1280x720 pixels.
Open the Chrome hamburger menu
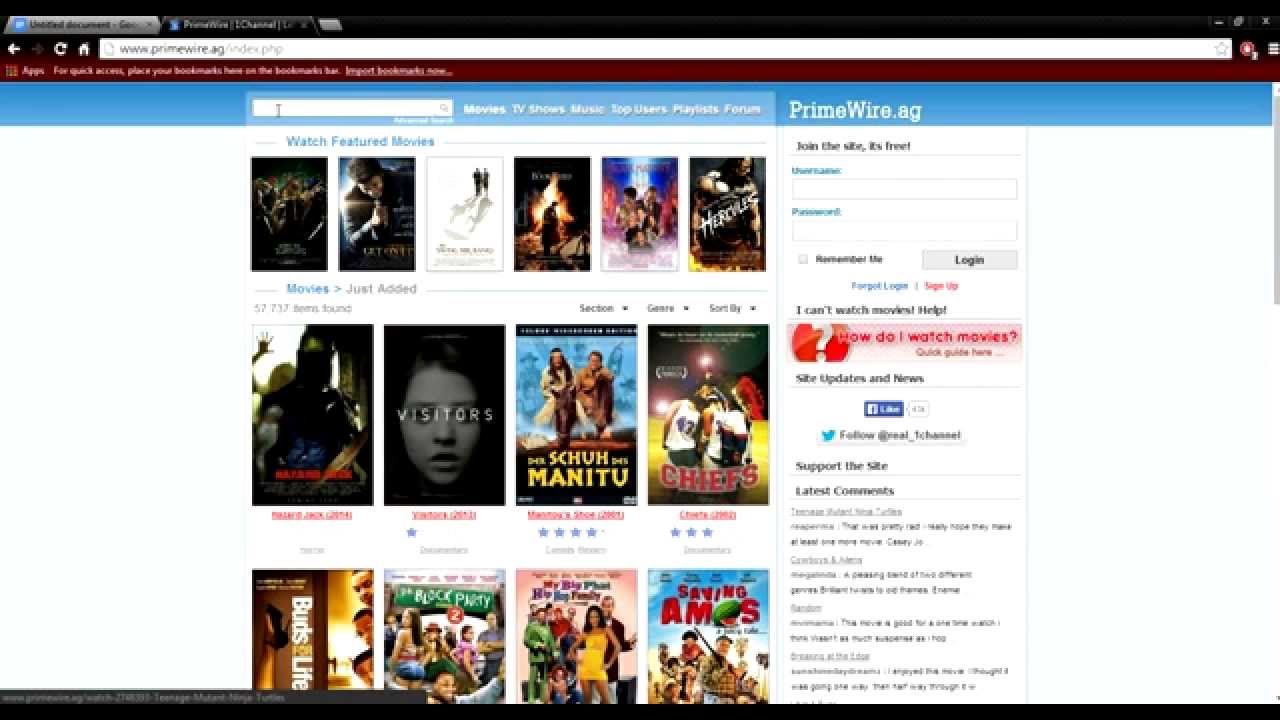[x=1273, y=49]
